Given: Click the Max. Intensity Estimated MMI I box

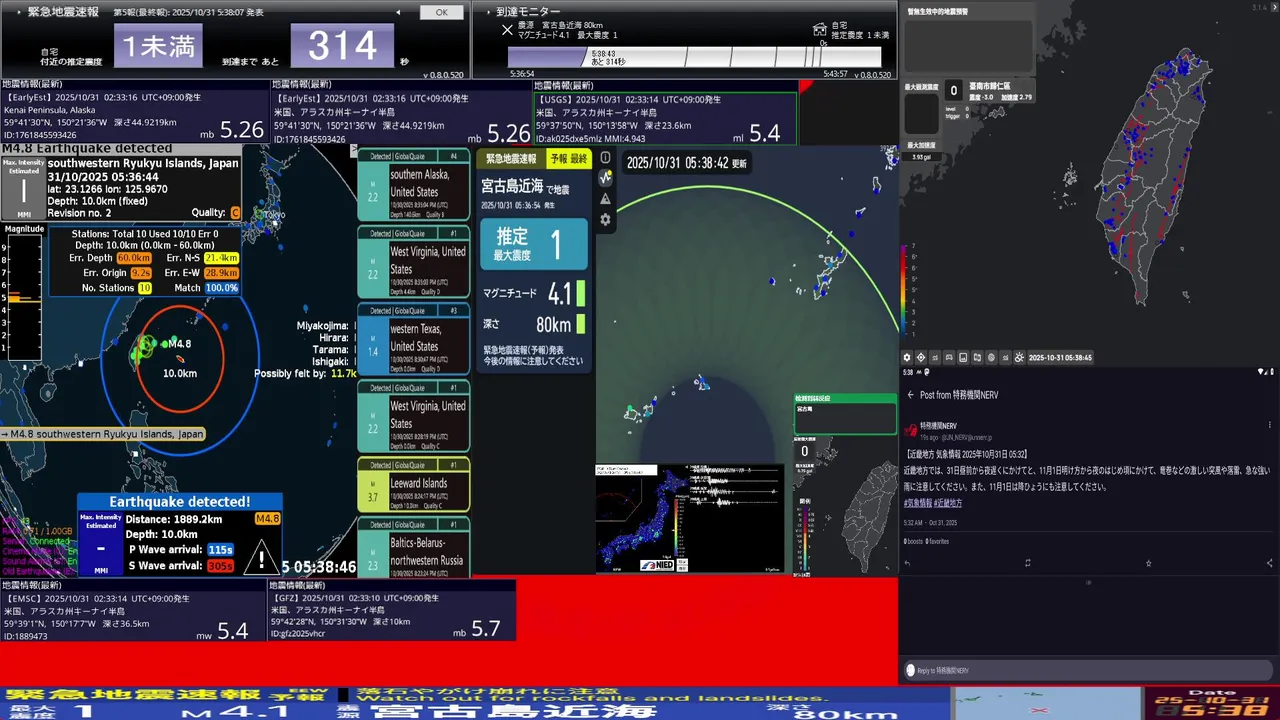Looking at the screenshot, I should point(23,188).
